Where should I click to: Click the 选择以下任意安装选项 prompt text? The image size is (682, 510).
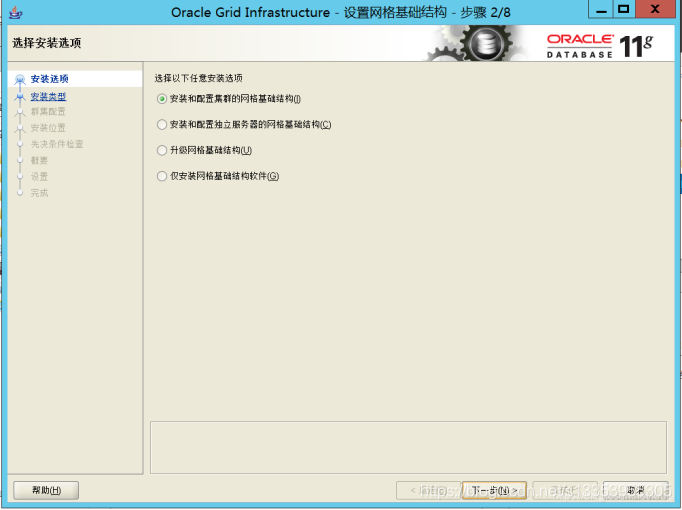(198, 78)
